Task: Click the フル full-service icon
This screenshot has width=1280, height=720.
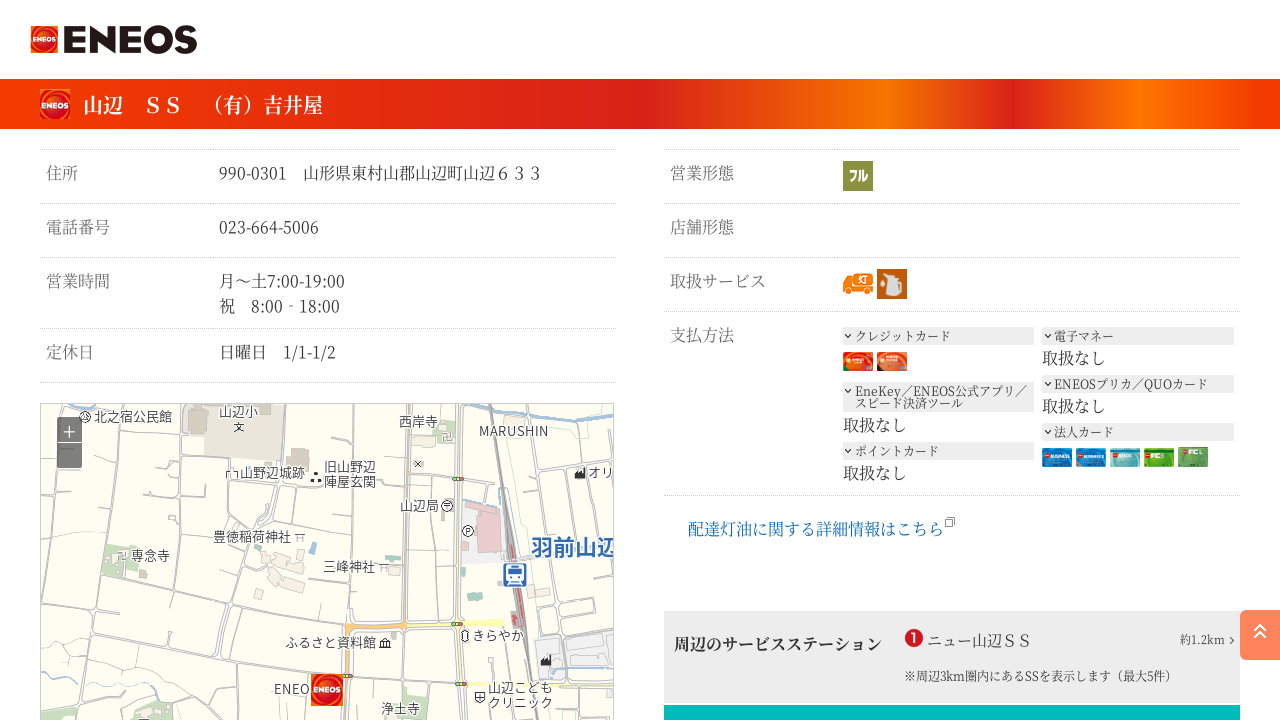Action: click(858, 176)
